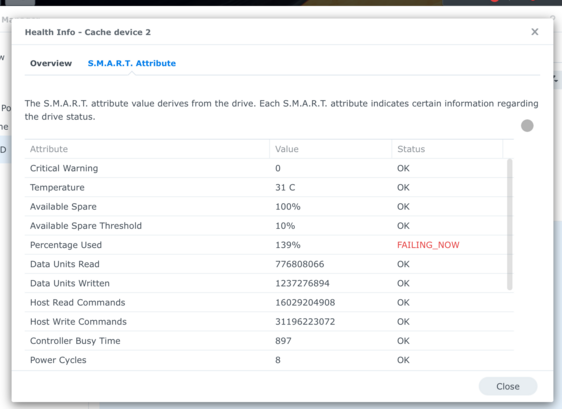Click the FAILING_NOW status text

428,245
